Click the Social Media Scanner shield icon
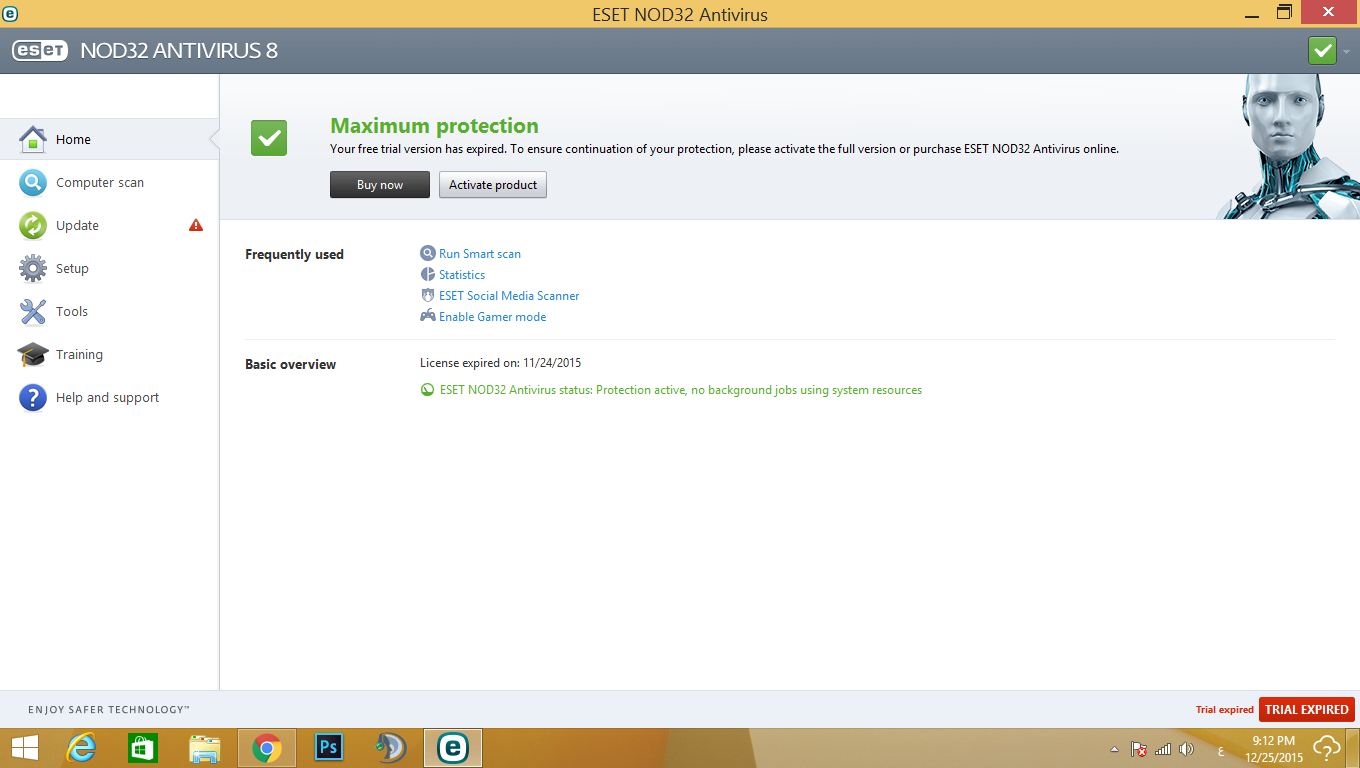The height and width of the screenshot is (768, 1360). (428, 296)
